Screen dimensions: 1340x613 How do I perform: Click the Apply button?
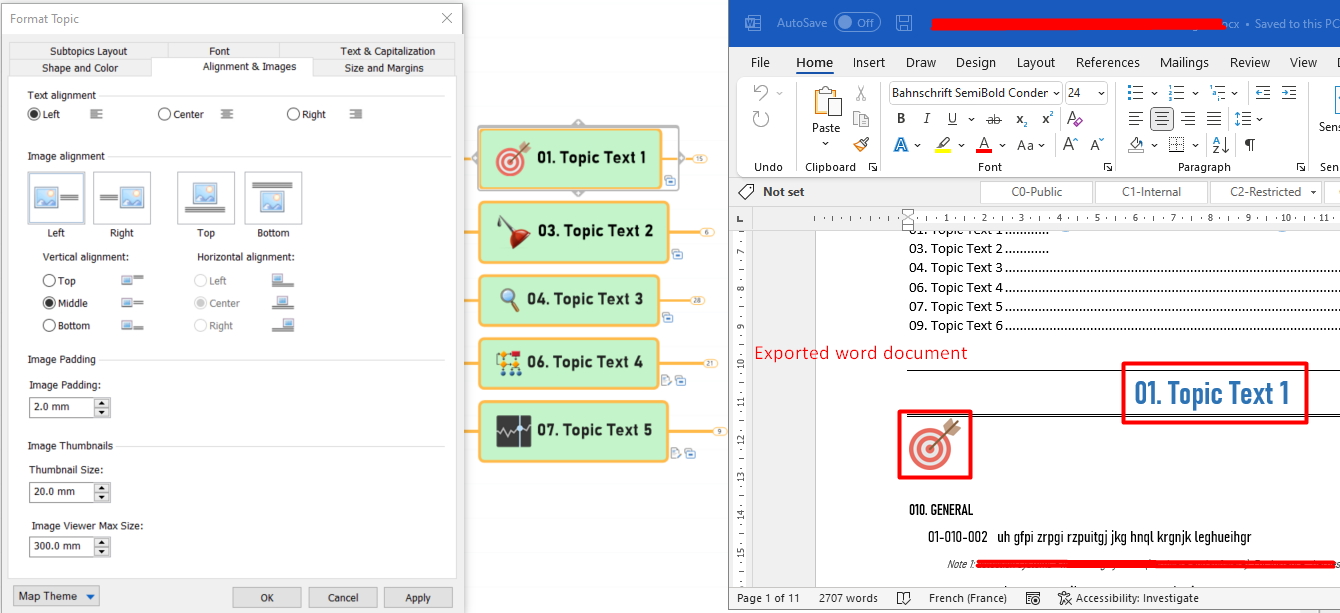(x=418, y=598)
